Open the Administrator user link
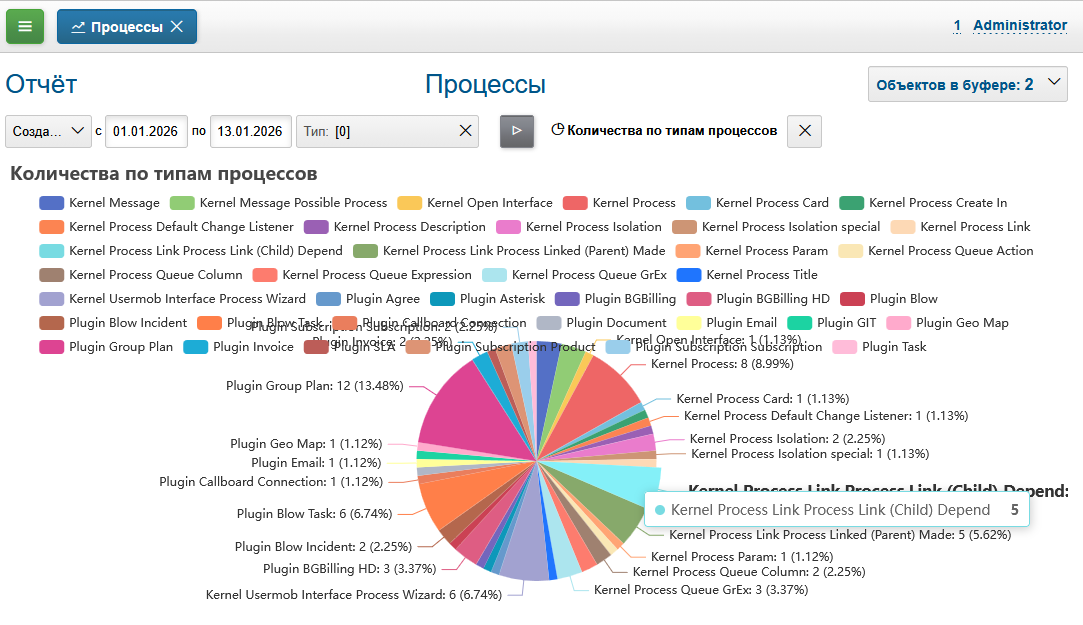This screenshot has width=1083, height=625. coord(1019,25)
